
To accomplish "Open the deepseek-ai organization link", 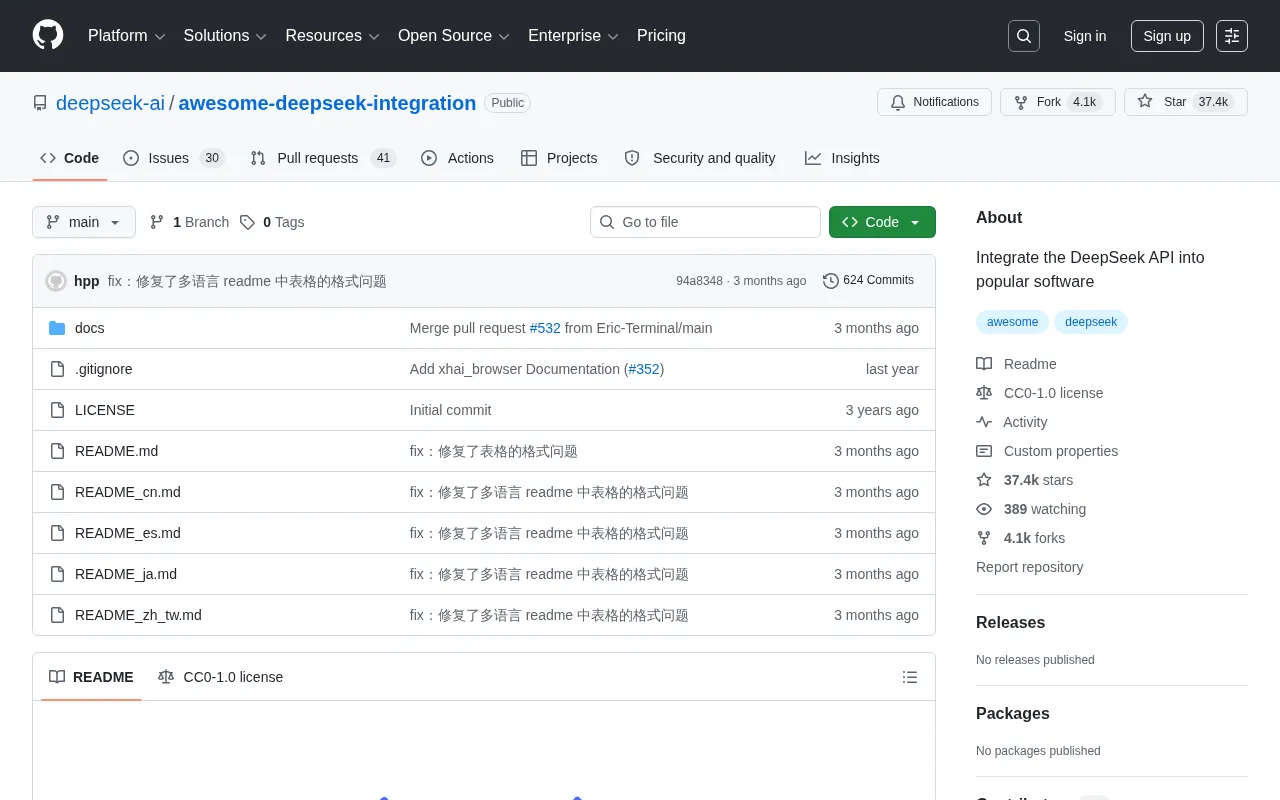I will (x=110, y=103).
